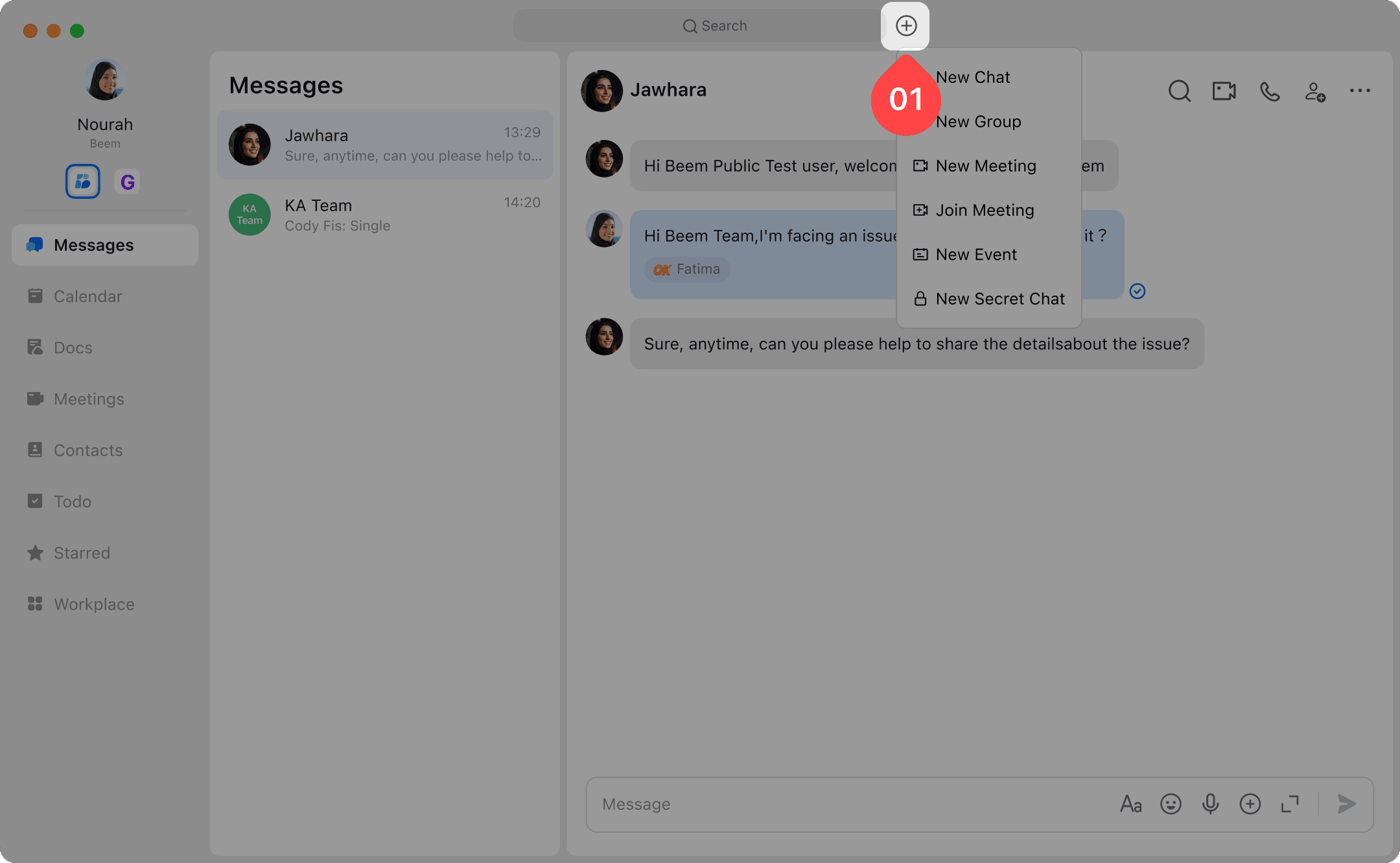
Task: Start a voice call with Jawhara
Action: pyautogui.click(x=1269, y=91)
